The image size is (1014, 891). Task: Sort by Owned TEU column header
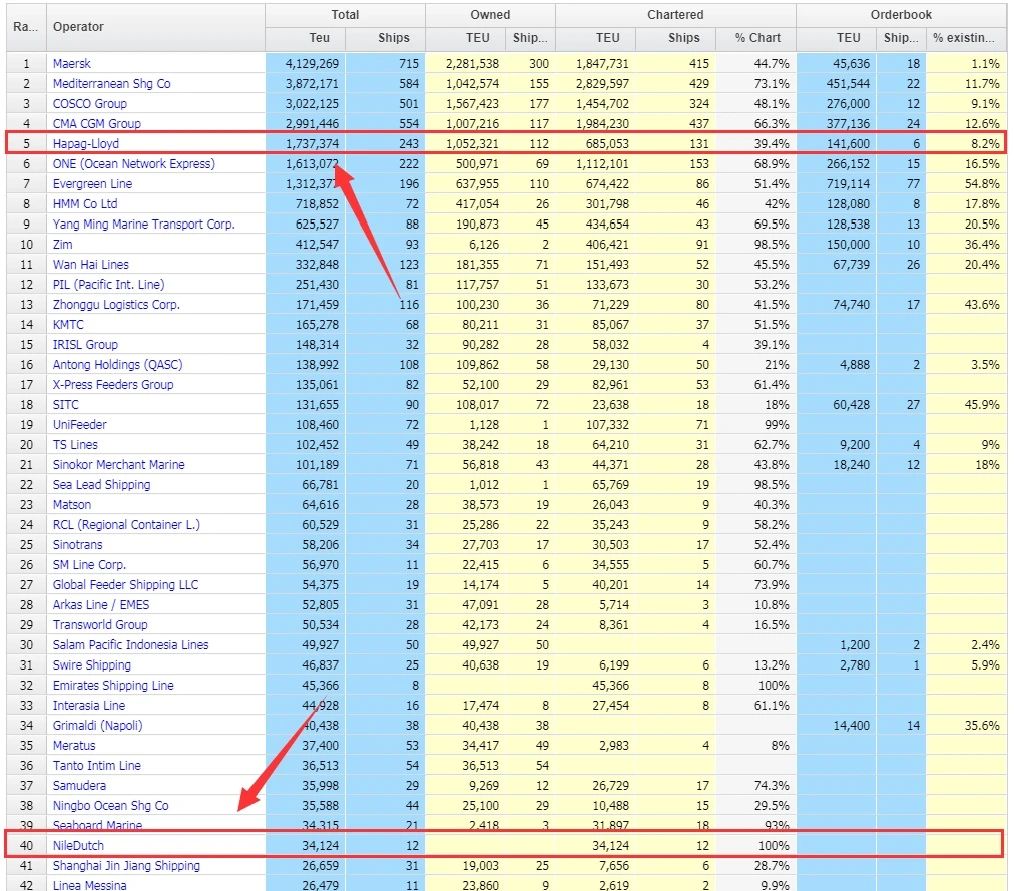click(x=465, y=38)
